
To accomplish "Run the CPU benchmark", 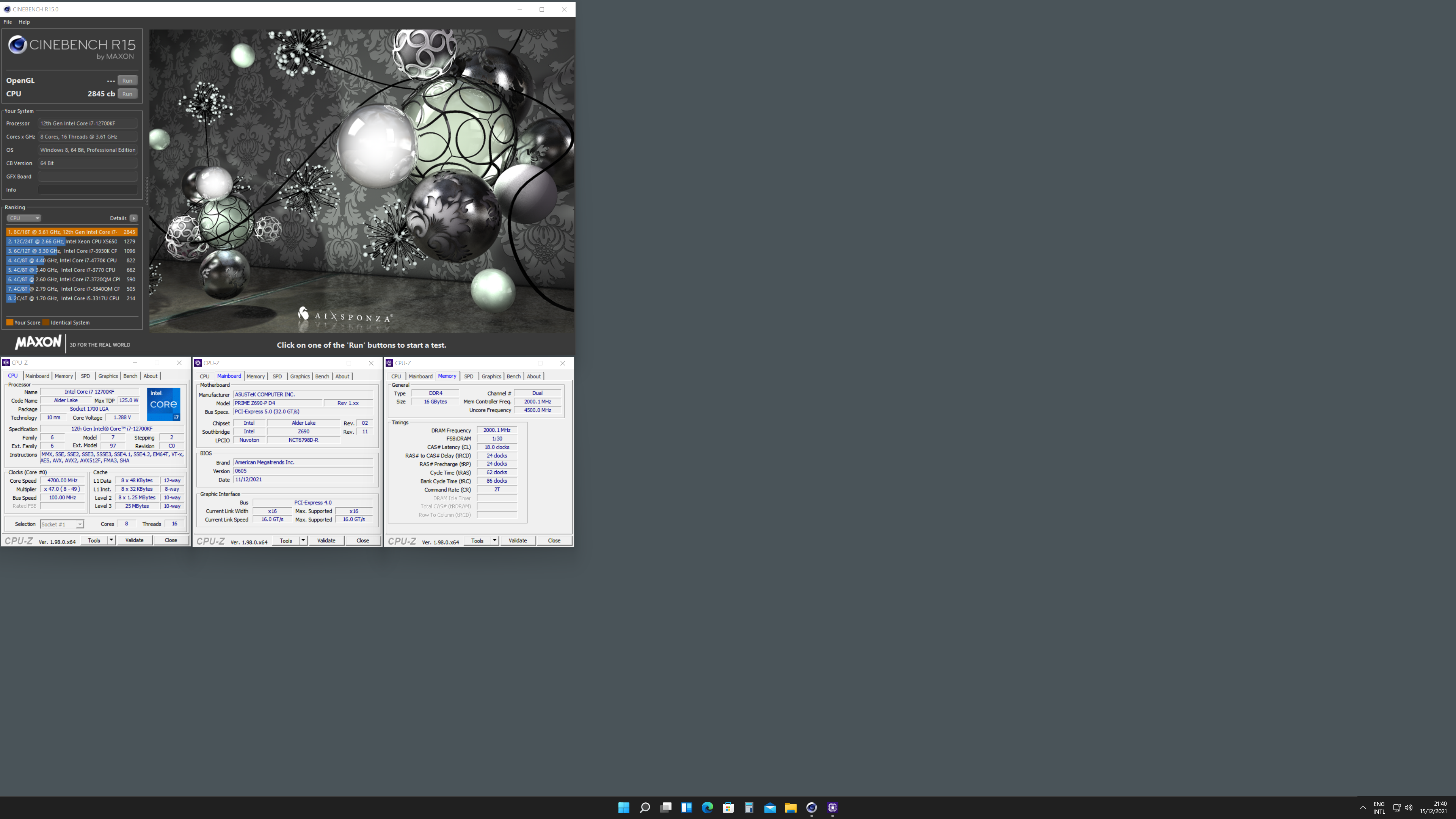I will (127, 94).
